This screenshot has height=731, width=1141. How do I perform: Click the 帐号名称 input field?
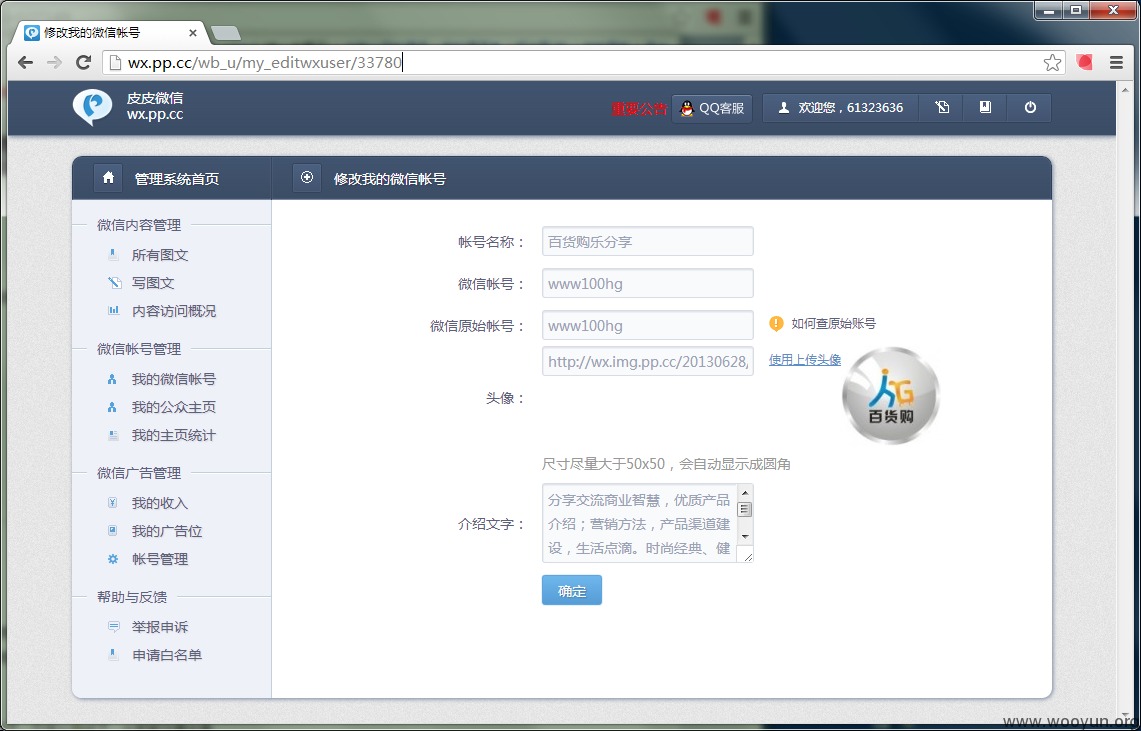pos(648,241)
